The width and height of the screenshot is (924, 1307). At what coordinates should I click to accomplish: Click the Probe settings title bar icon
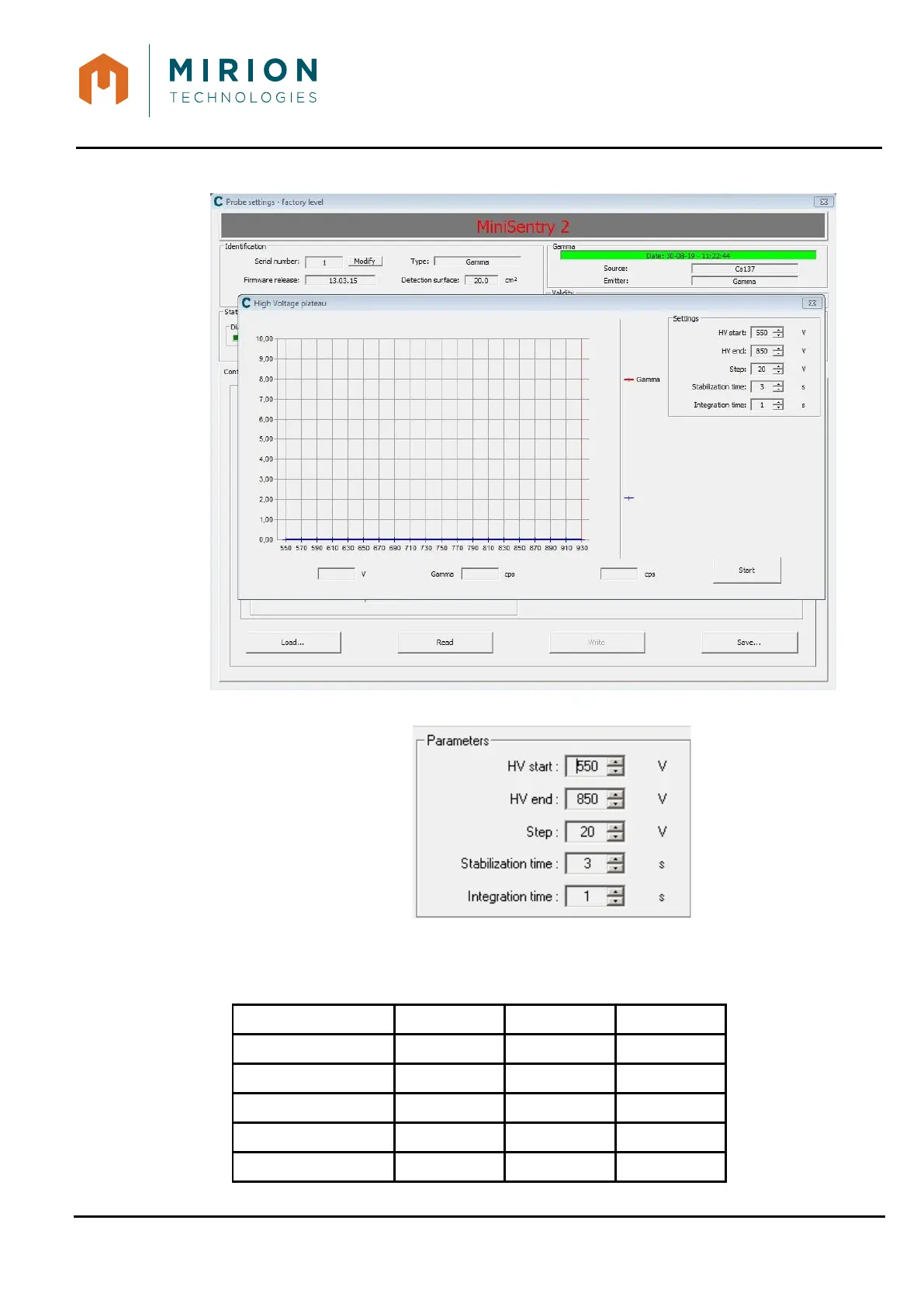click(x=219, y=202)
